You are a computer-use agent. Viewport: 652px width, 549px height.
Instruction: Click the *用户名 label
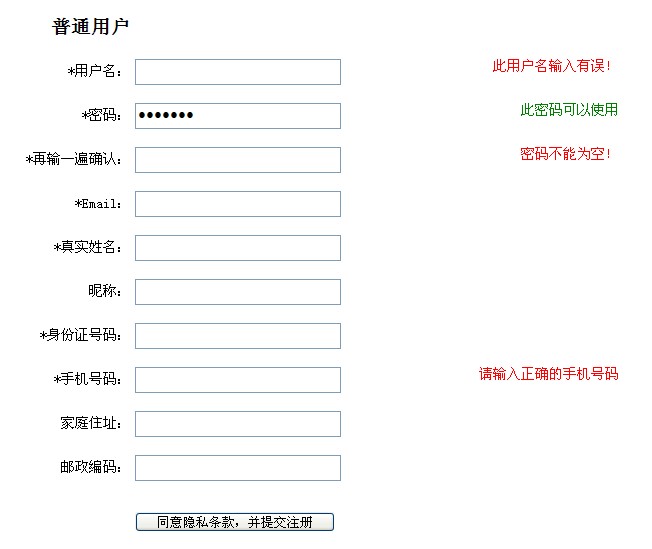pyautogui.click(x=95, y=72)
